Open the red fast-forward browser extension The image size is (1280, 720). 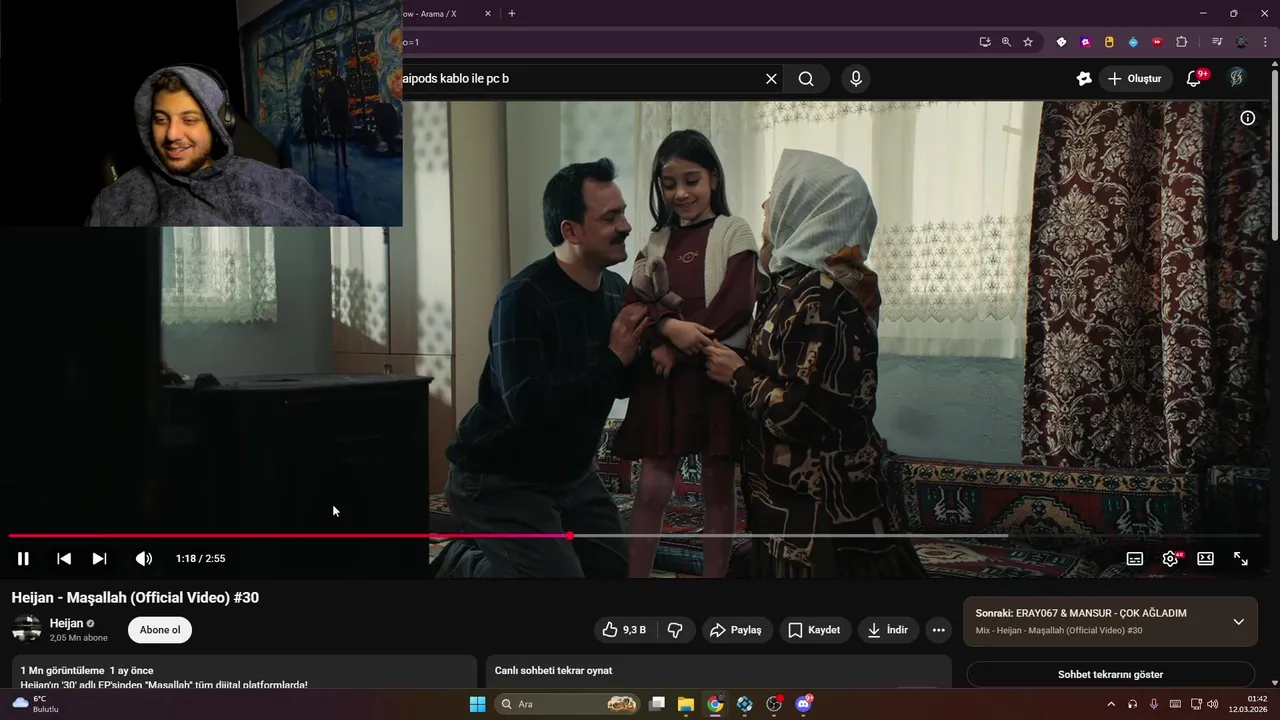(x=1157, y=42)
